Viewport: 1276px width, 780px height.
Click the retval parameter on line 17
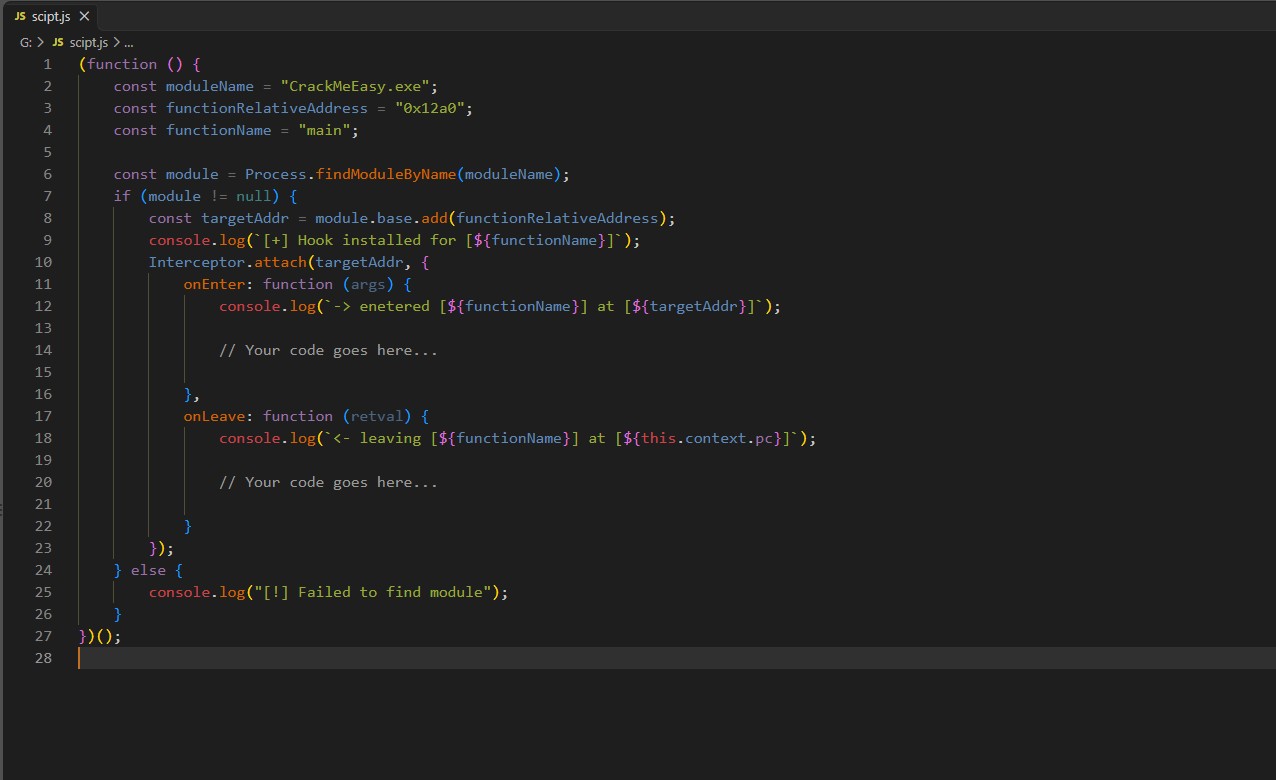tap(377, 416)
